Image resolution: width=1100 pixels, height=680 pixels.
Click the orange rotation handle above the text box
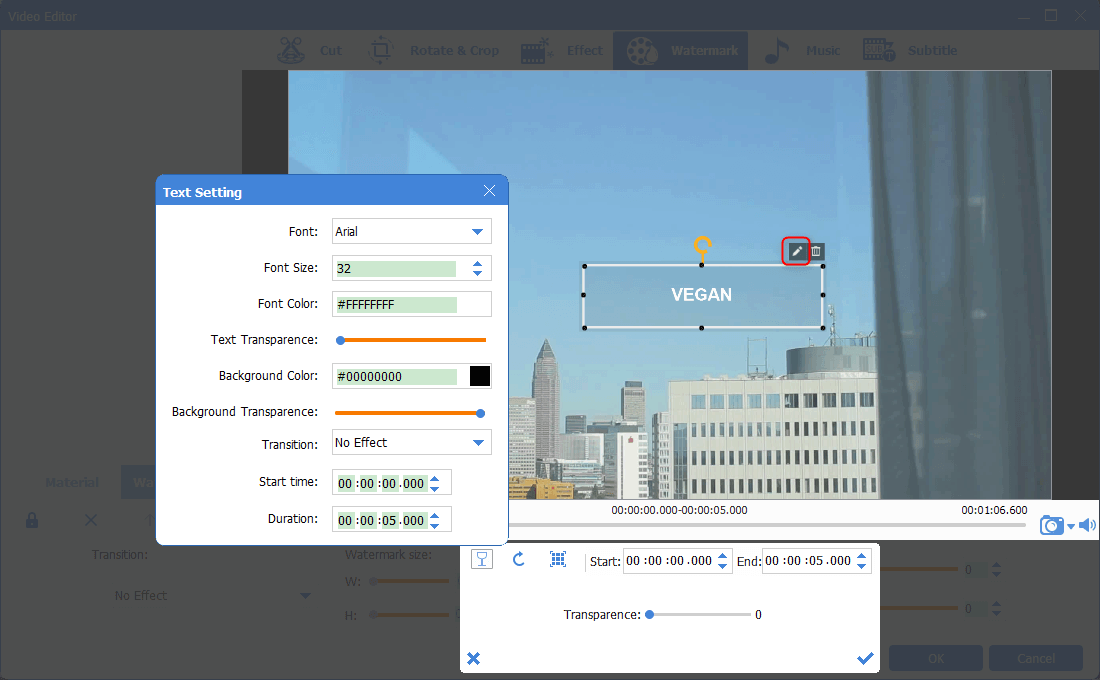click(x=702, y=245)
